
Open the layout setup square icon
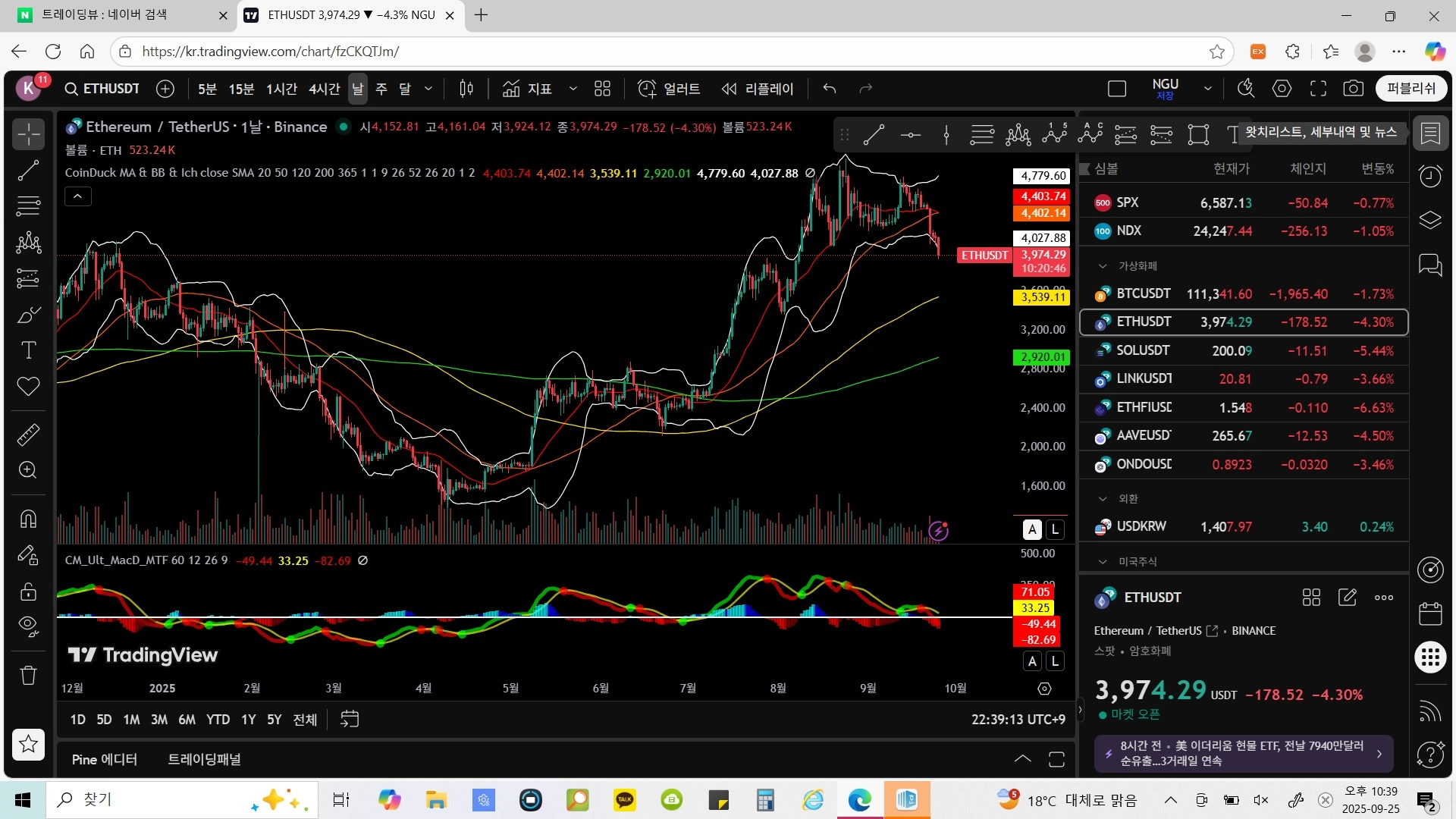[1117, 89]
